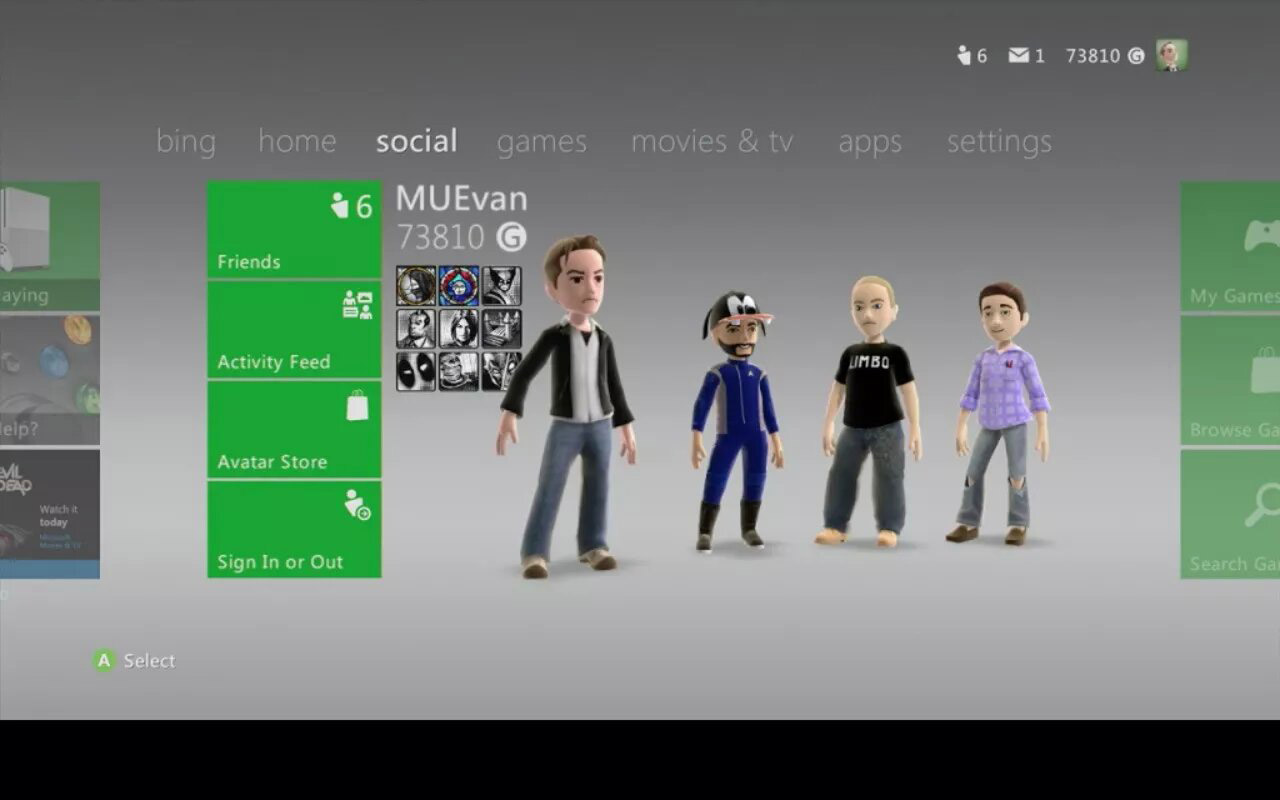This screenshot has height=800, width=1280.
Task: Pick the avatar in the blue racing suit
Action: click(x=737, y=420)
